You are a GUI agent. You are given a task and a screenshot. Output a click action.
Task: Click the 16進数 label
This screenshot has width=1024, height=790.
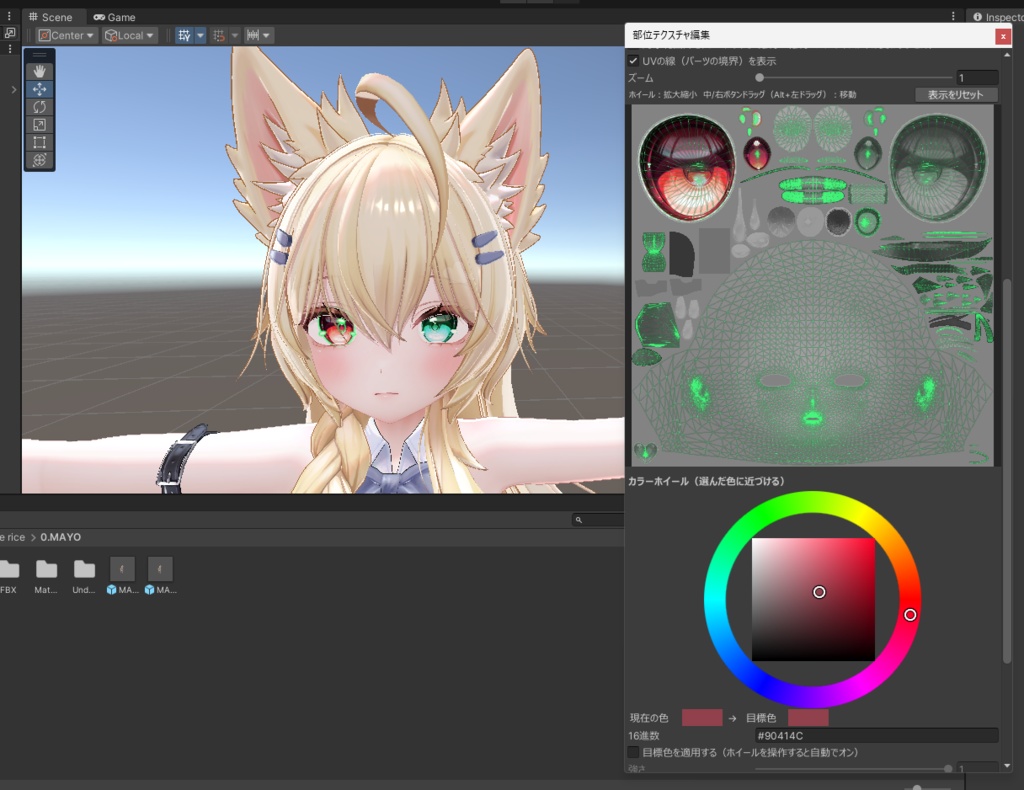click(644, 736)
